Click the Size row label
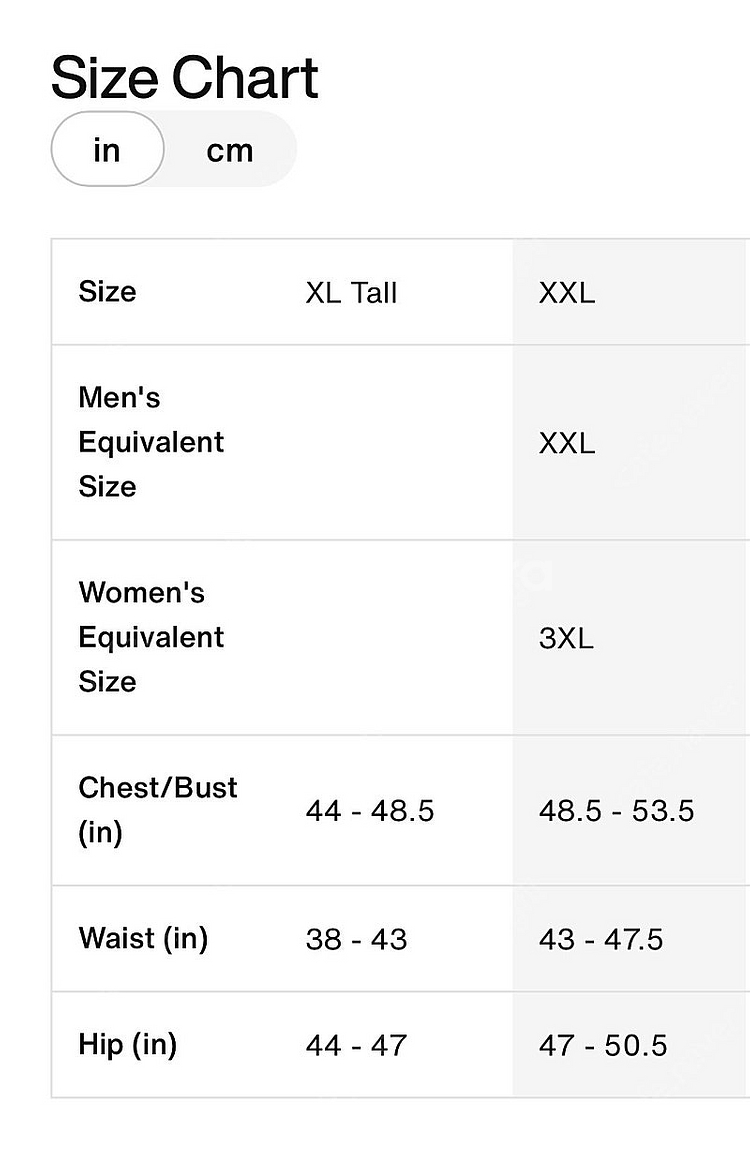750x1149 pixels. pyautogui.click(x=107, y=292)
